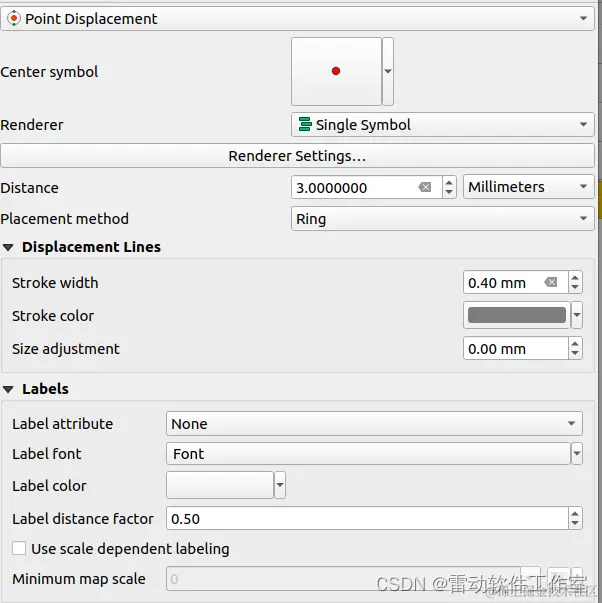This screenshot has height=603, width=602.
Task: Increase Size adjustment with the up arrow
Action: (x=575, y=343)
